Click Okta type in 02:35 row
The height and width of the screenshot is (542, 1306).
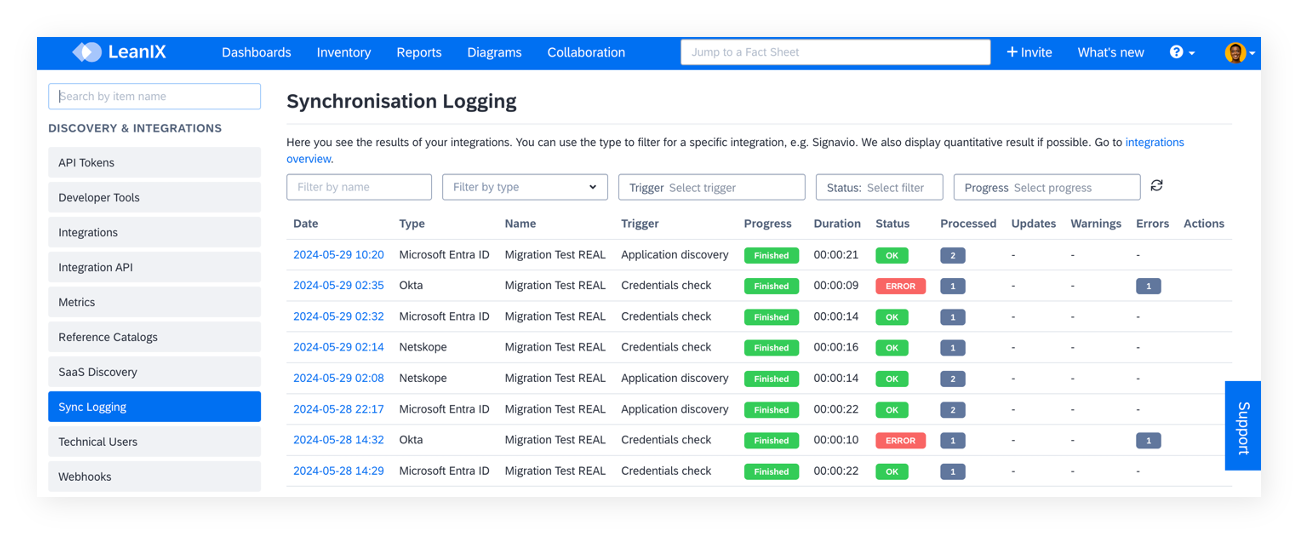point(411,285)
